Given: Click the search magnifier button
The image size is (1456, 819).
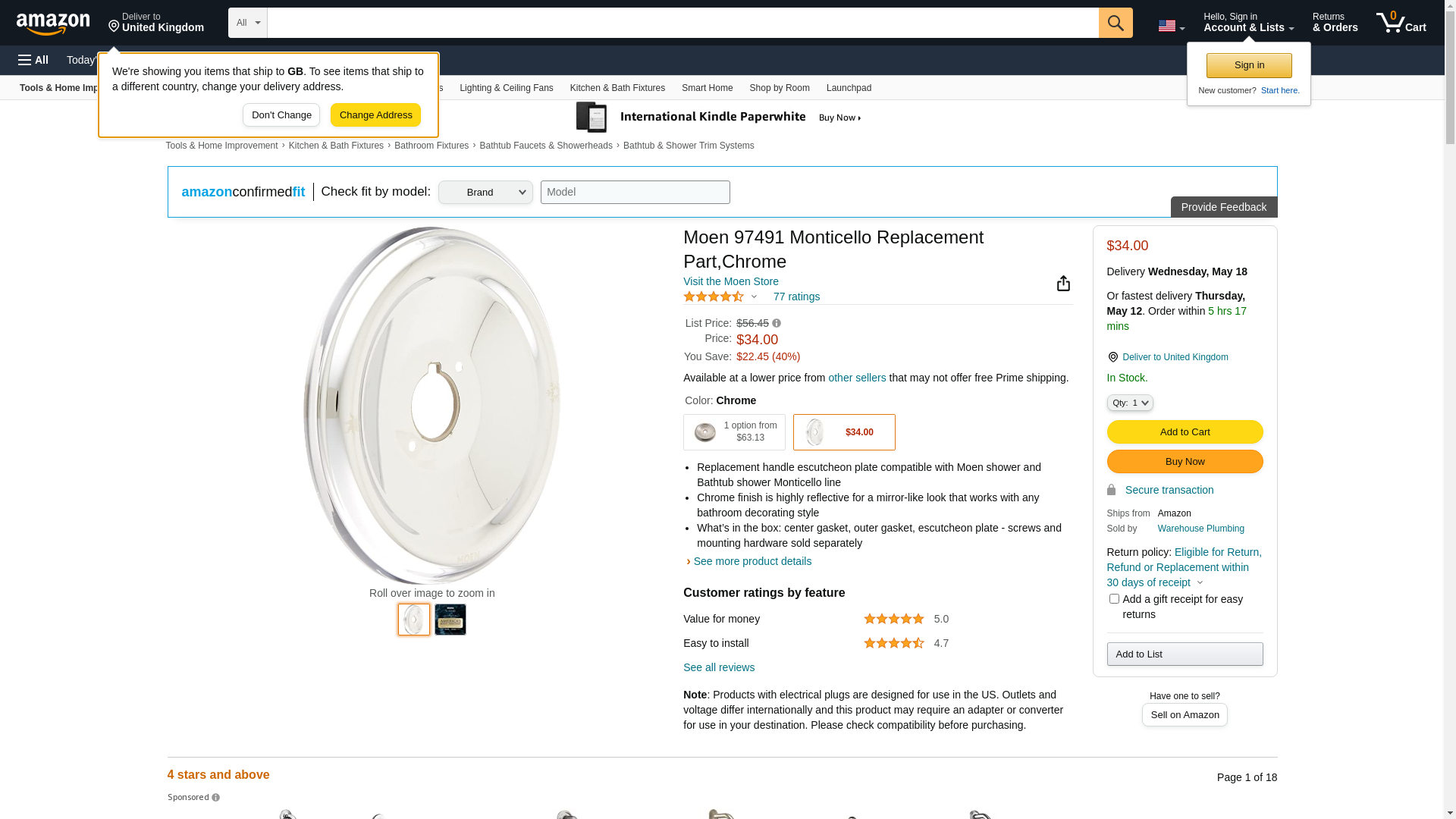Looking at the screenshot, I should (1115, 23).
